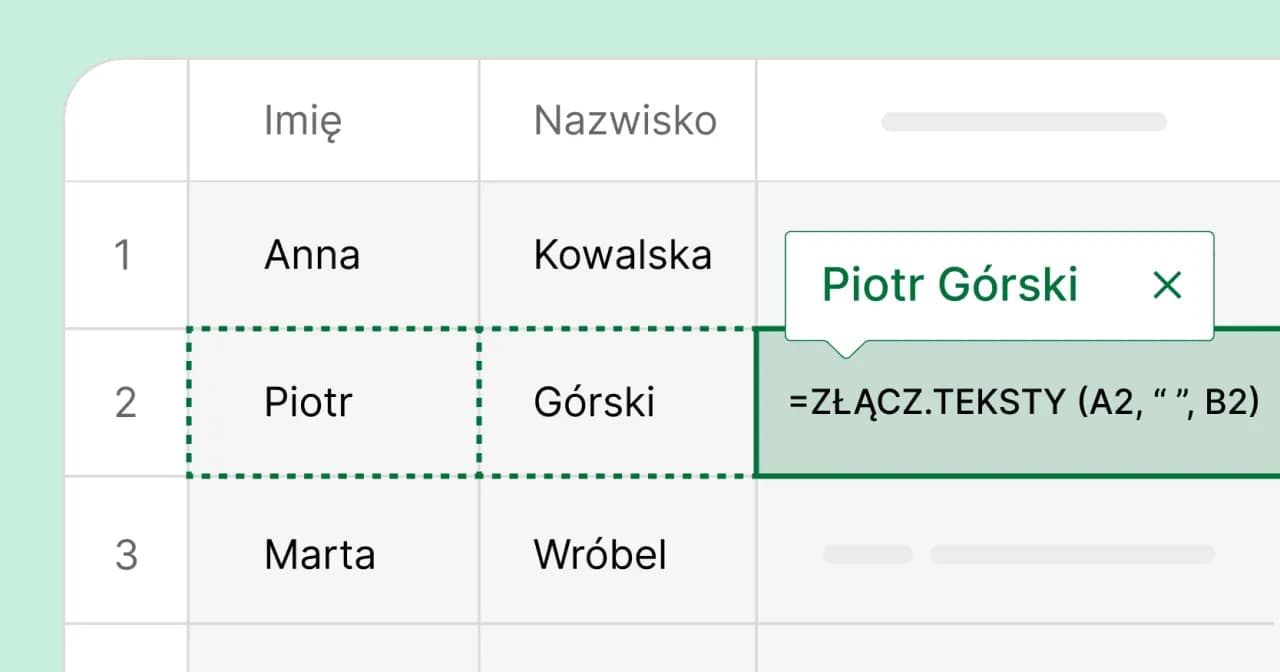
Task: Click the ZŁĄCZ.TEKSTY formula cell
Action: [x=1022, y=404]
